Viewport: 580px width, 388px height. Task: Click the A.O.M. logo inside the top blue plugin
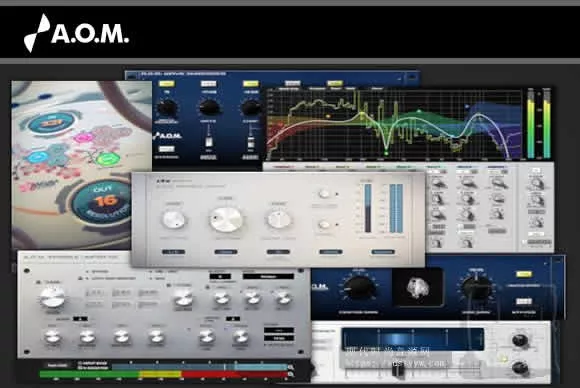pos(168,136)
